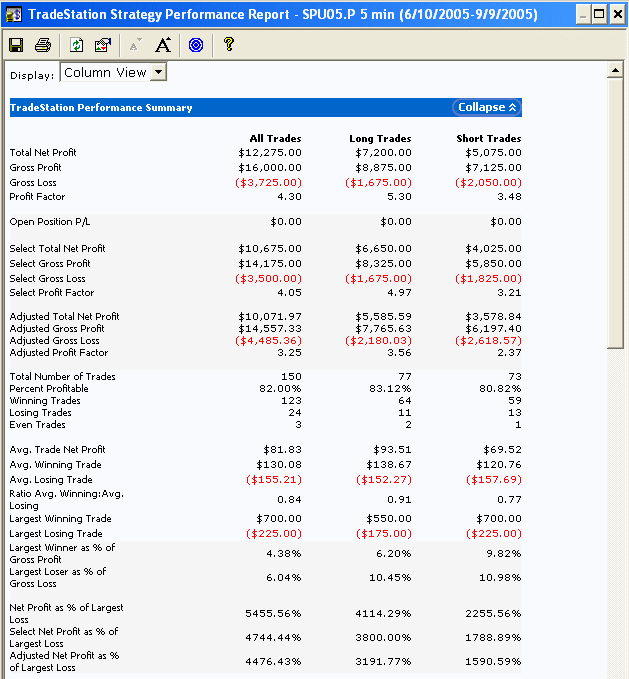Click Select Net Profit as % label
The width and height of the screenshot is (629, 679).
coord(64,638)
